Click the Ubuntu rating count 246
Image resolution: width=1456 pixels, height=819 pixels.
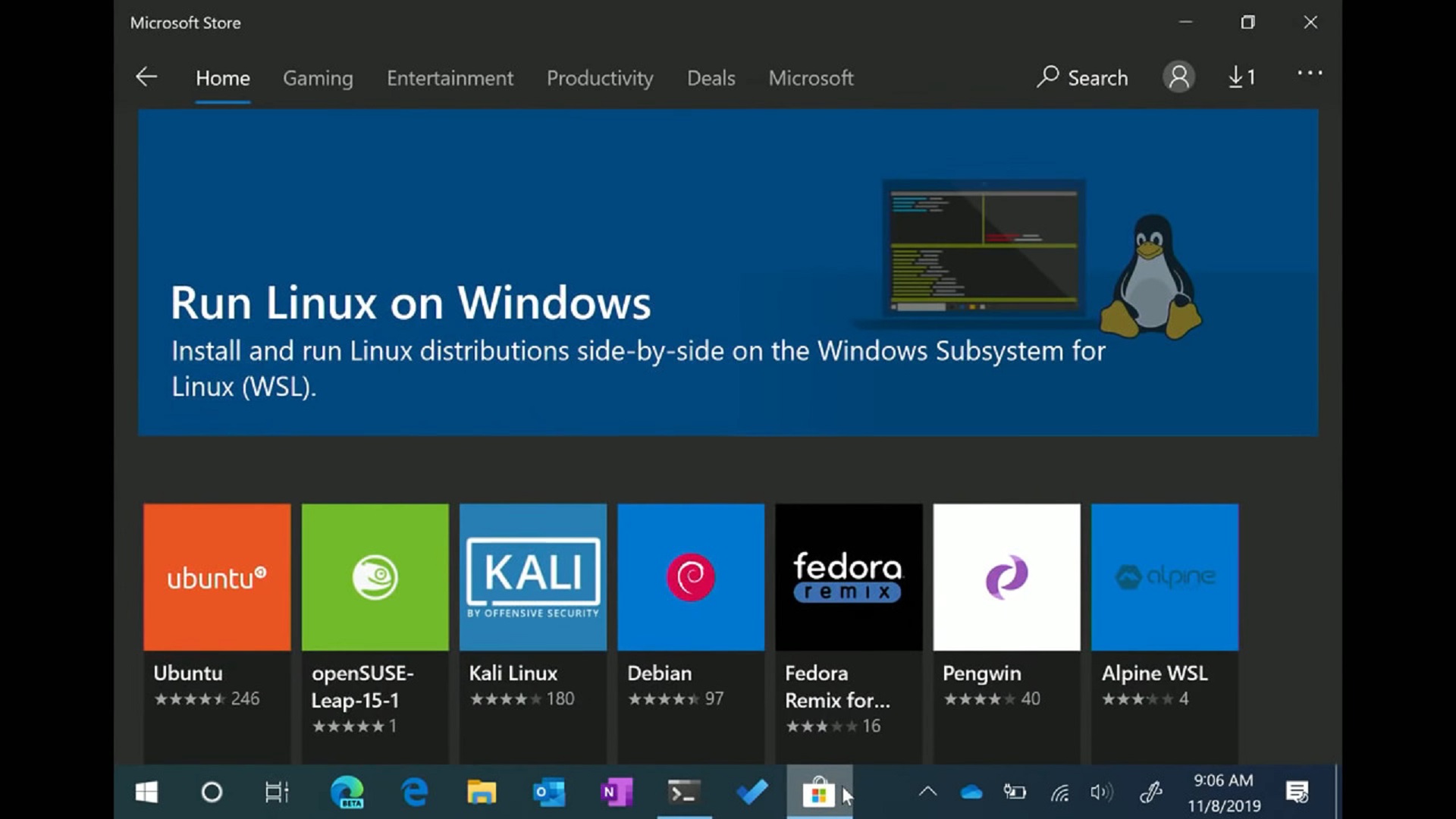point(245,698)
